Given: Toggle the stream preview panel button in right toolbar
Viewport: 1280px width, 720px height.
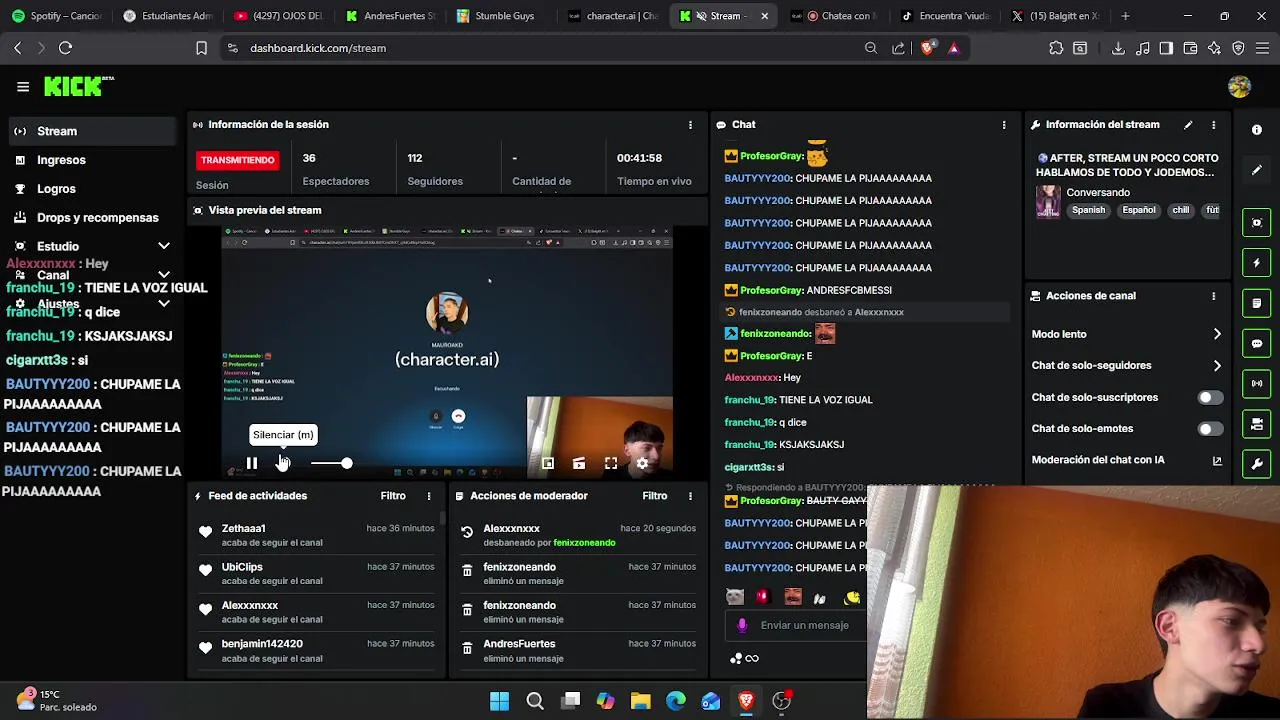Looking at the screenshot, I should [x=1257, y=222].
